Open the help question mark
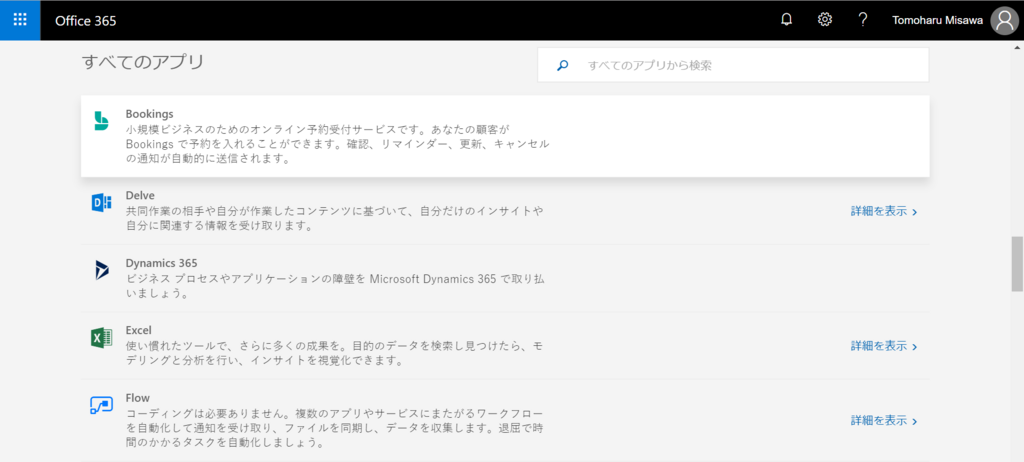Viewport: 1024px width, 462px height. (x=863, y=20)
